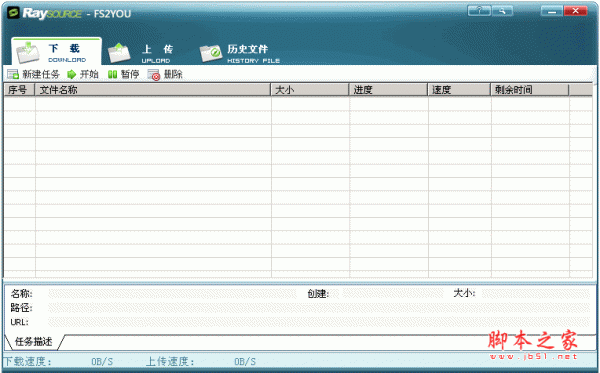Viewport: 600px width, 373px height.
Task: Sort by the 速度 column header
Action: click(x=459, y=90)
